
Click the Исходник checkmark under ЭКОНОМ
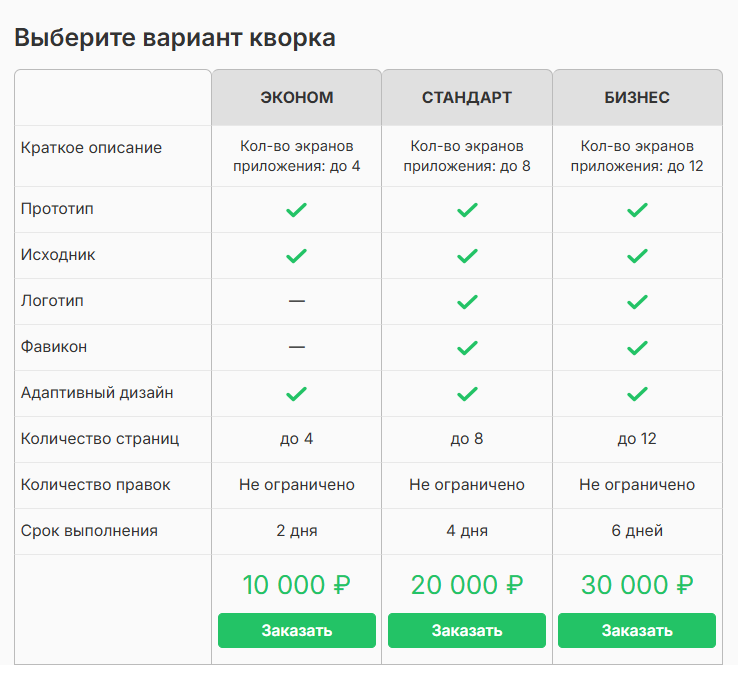click(x=296, y=256)
